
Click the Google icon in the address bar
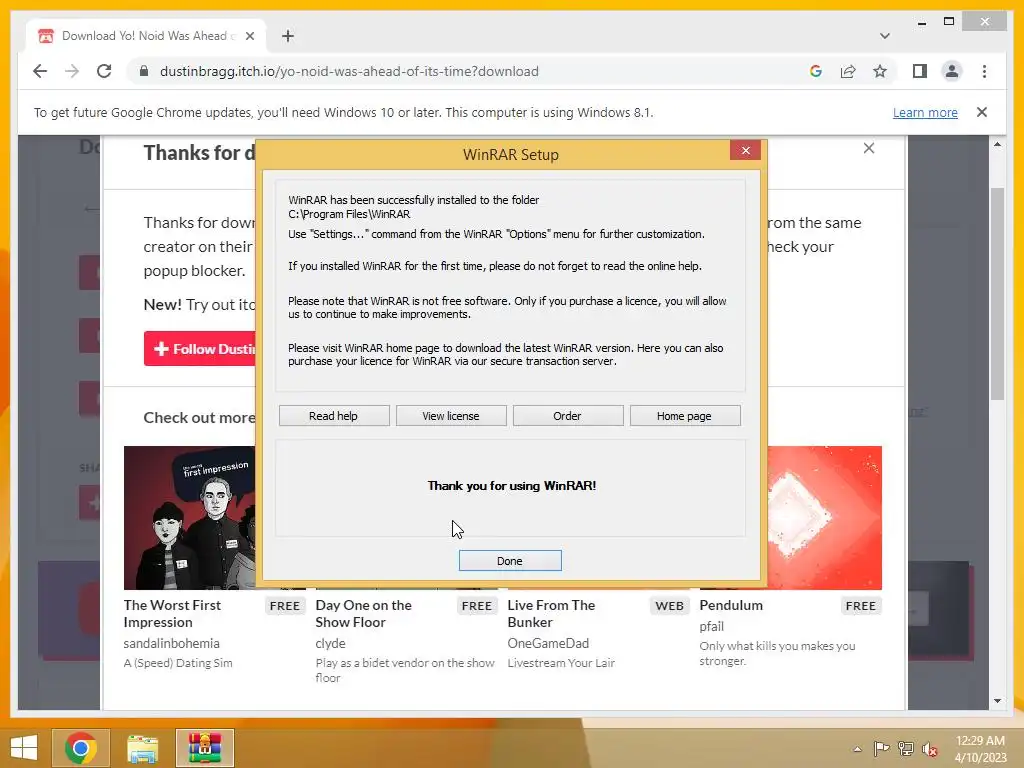tap(816, 71)
